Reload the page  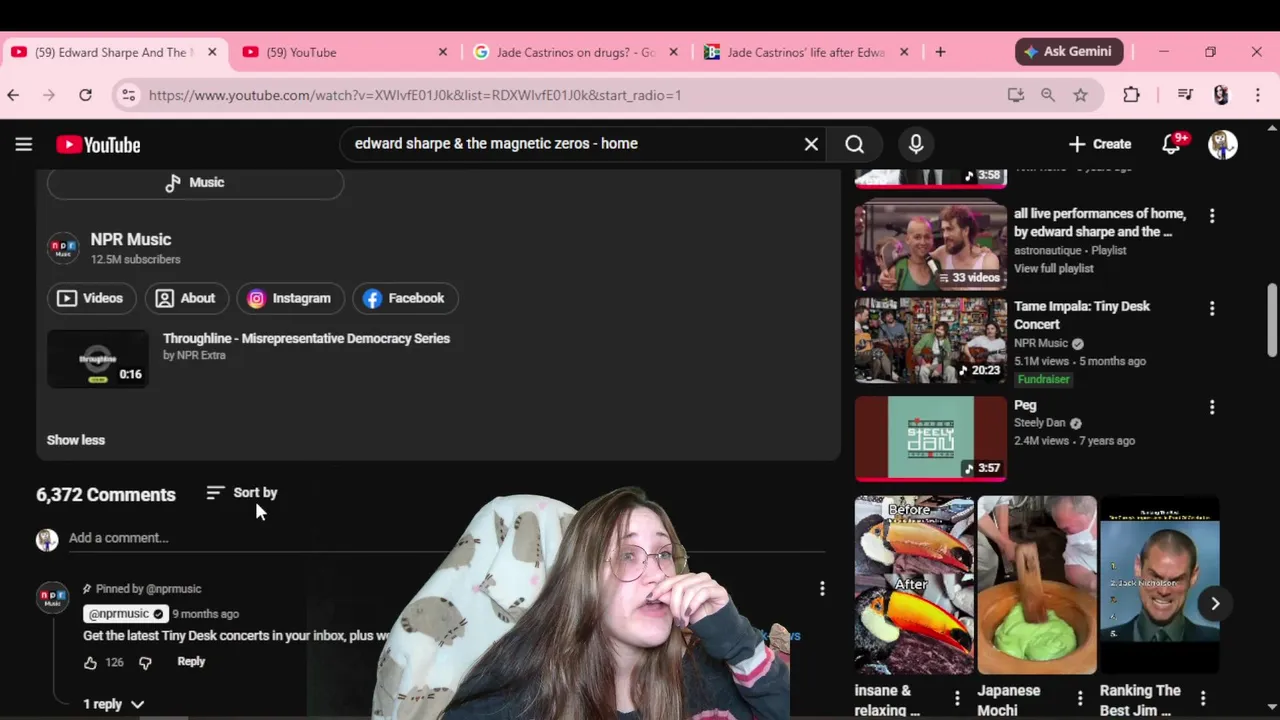[x=85, y=95]
